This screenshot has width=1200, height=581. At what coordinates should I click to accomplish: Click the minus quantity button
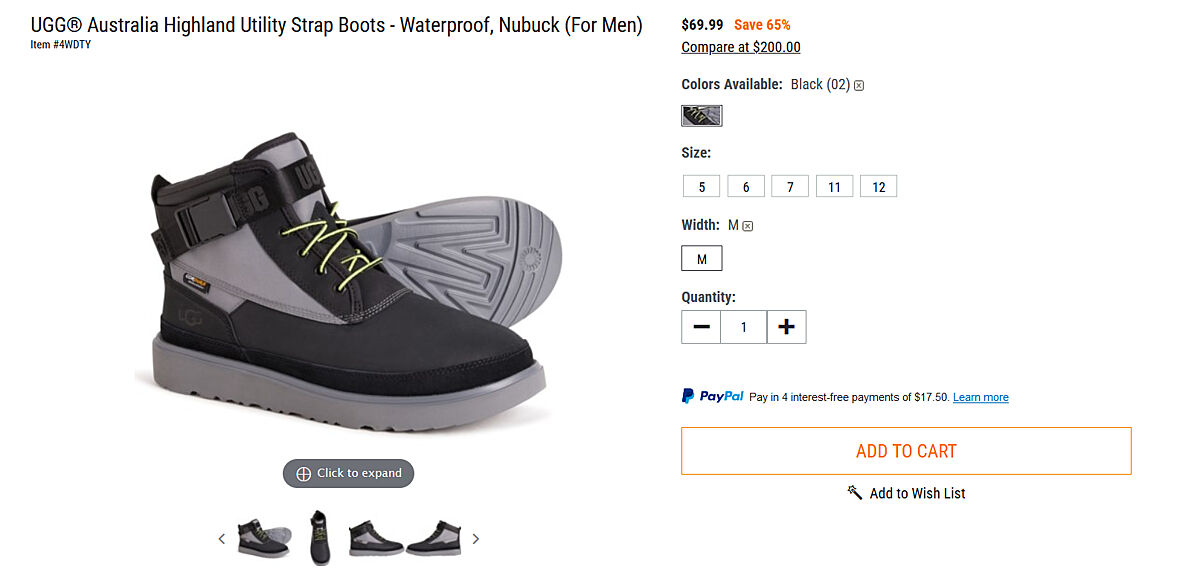pyautogui.click(x=701, y=327)
